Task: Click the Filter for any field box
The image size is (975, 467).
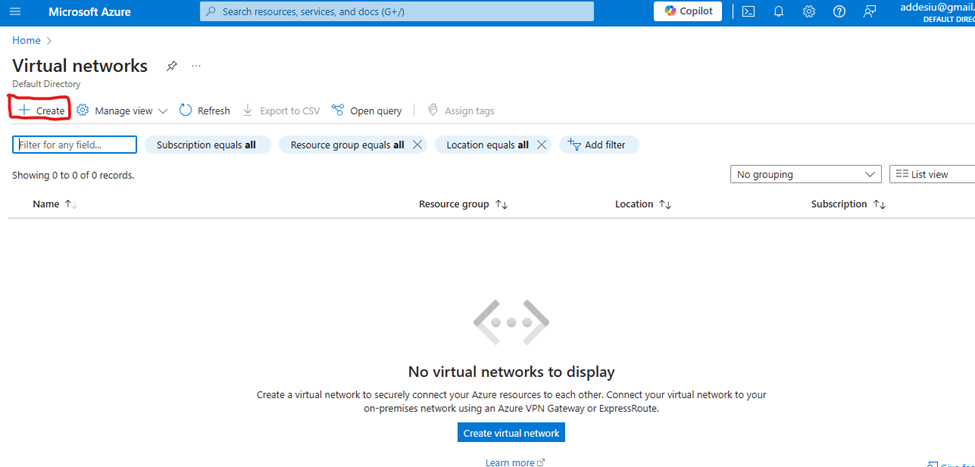Action: pos(75,145)
